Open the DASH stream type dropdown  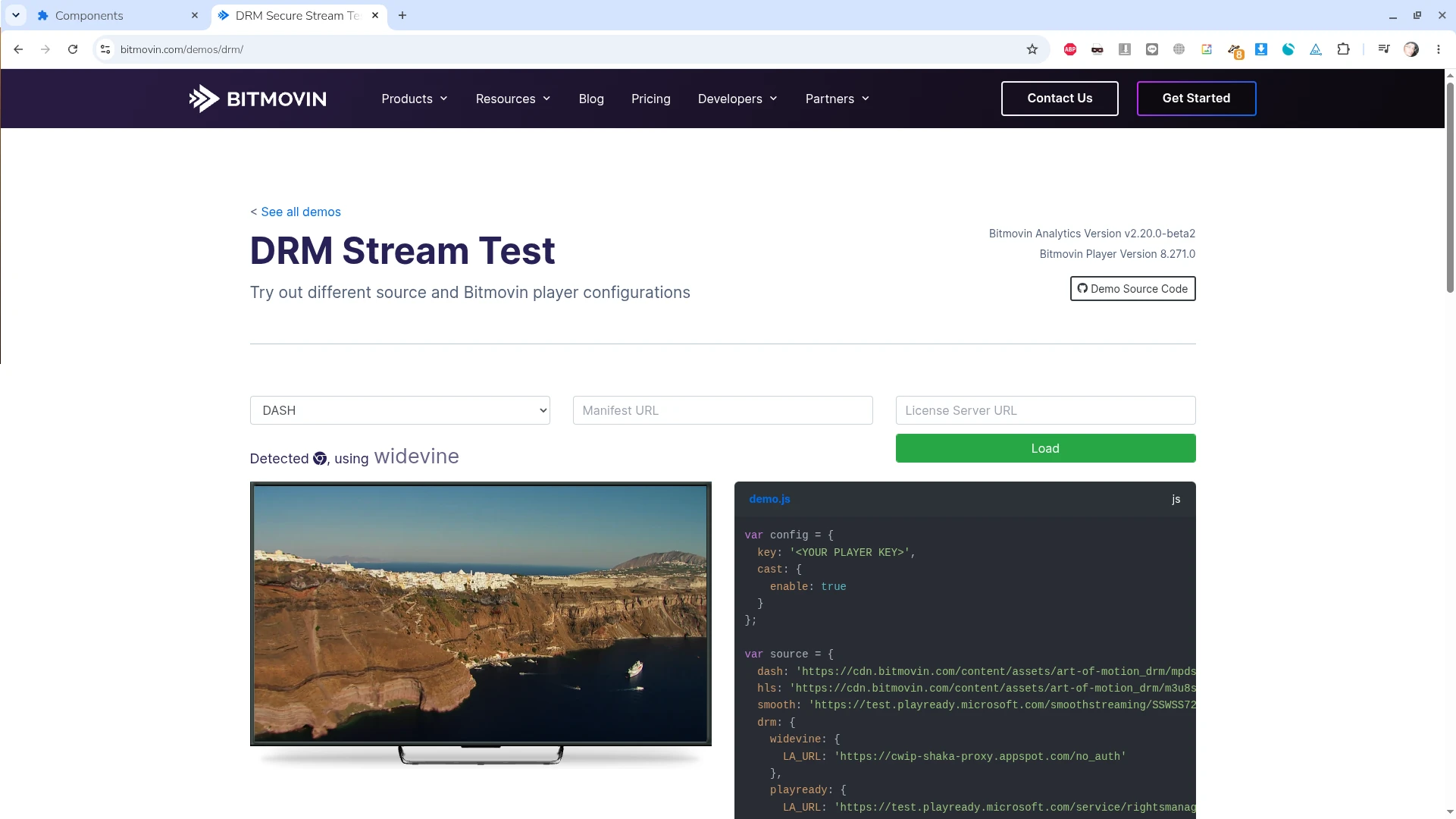400,410
